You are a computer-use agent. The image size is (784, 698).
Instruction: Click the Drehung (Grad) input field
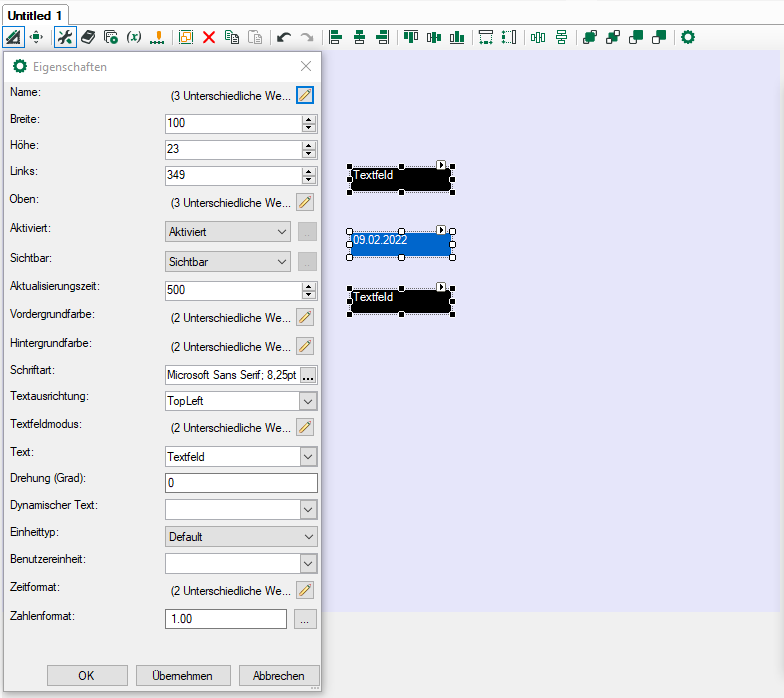(240, 483)
